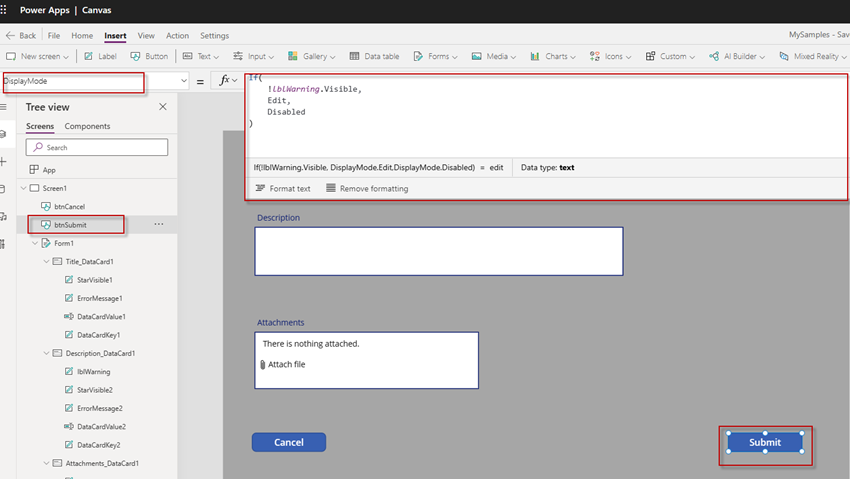
Task: Collapse the Description_DataCard1 node
Action: (47, 353)
